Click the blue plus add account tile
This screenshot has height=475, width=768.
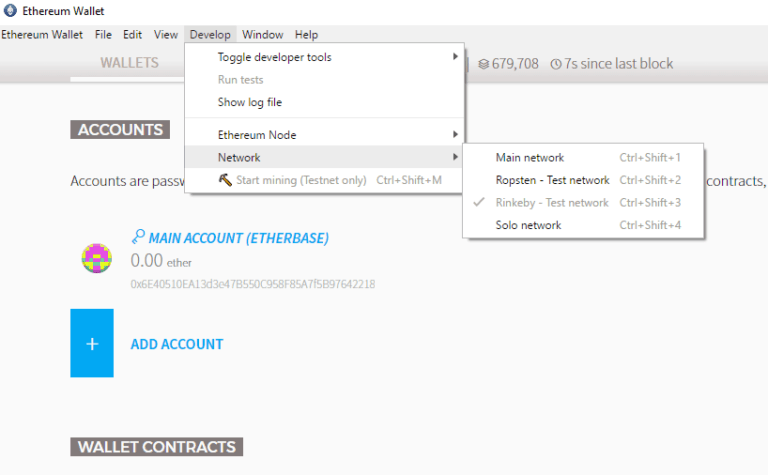click(x=92, y=343)
